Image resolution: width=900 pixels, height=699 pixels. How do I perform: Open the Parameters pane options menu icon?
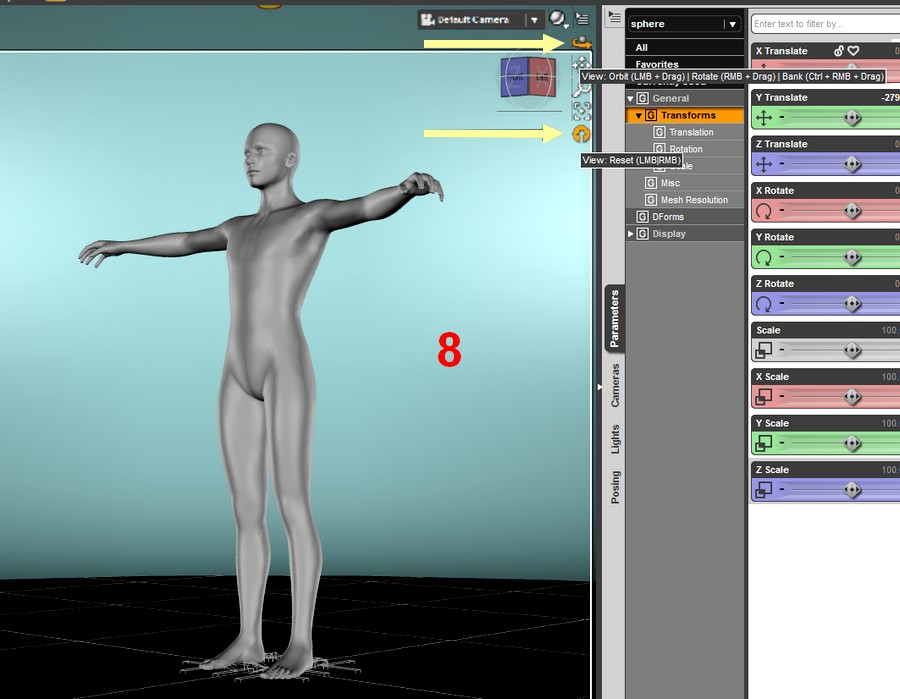[x=615, y=17]
